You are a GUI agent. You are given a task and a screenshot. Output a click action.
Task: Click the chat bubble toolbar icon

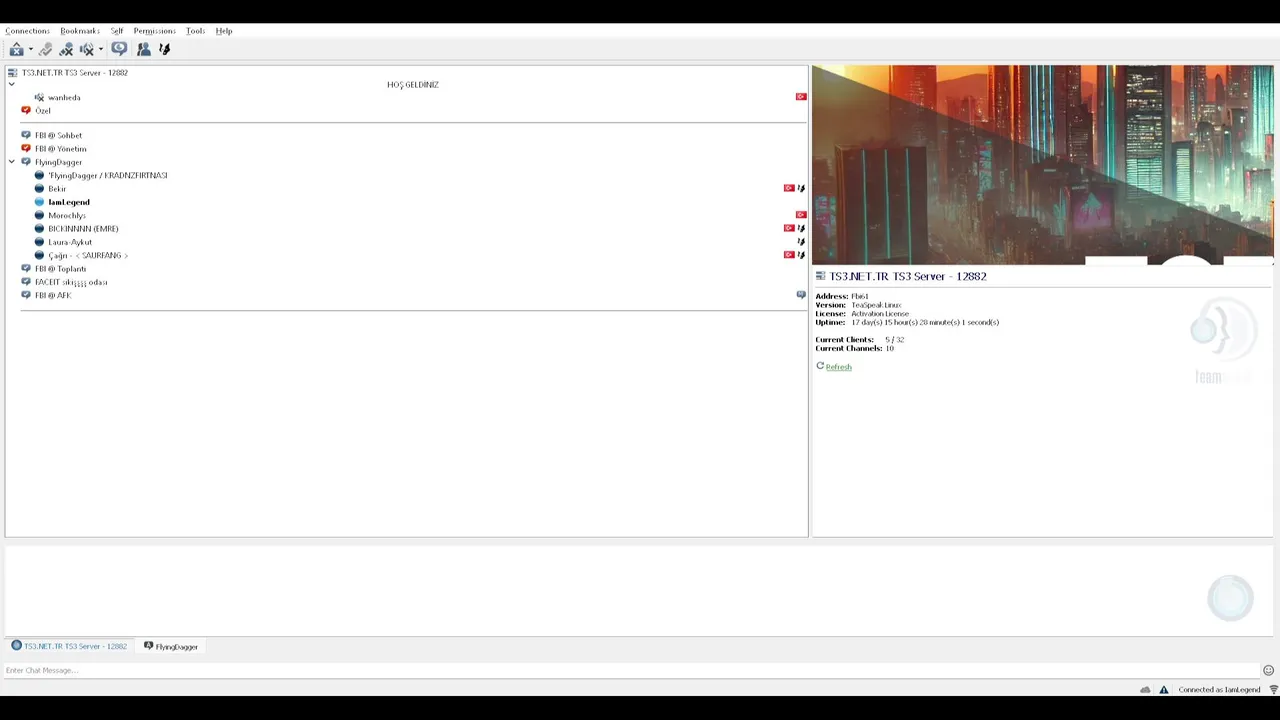(x=119, y=49)
